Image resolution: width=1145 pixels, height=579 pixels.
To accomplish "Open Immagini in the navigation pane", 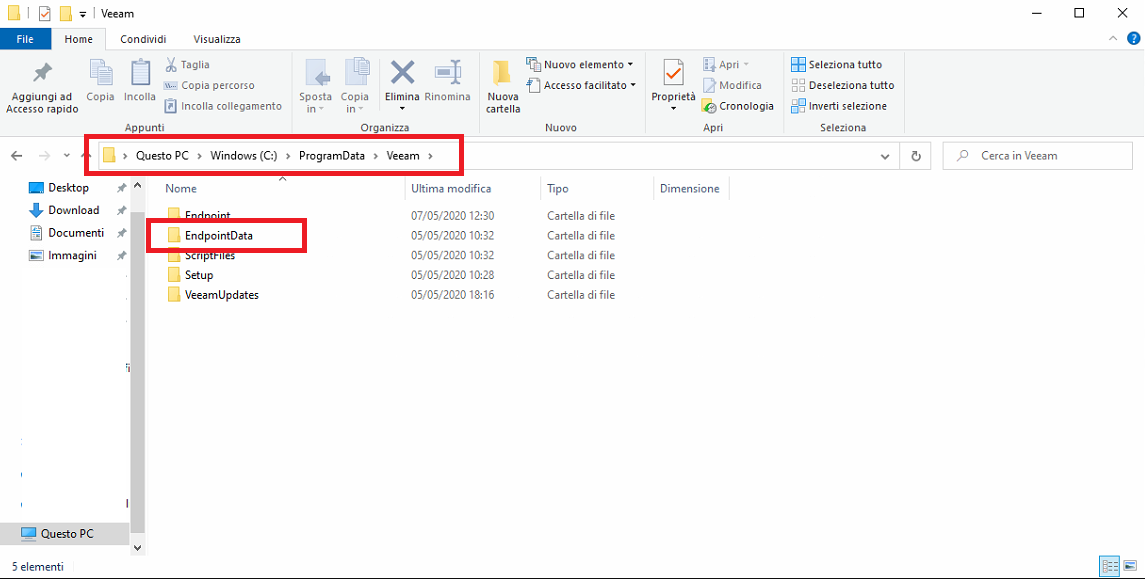I will point(72,256).
